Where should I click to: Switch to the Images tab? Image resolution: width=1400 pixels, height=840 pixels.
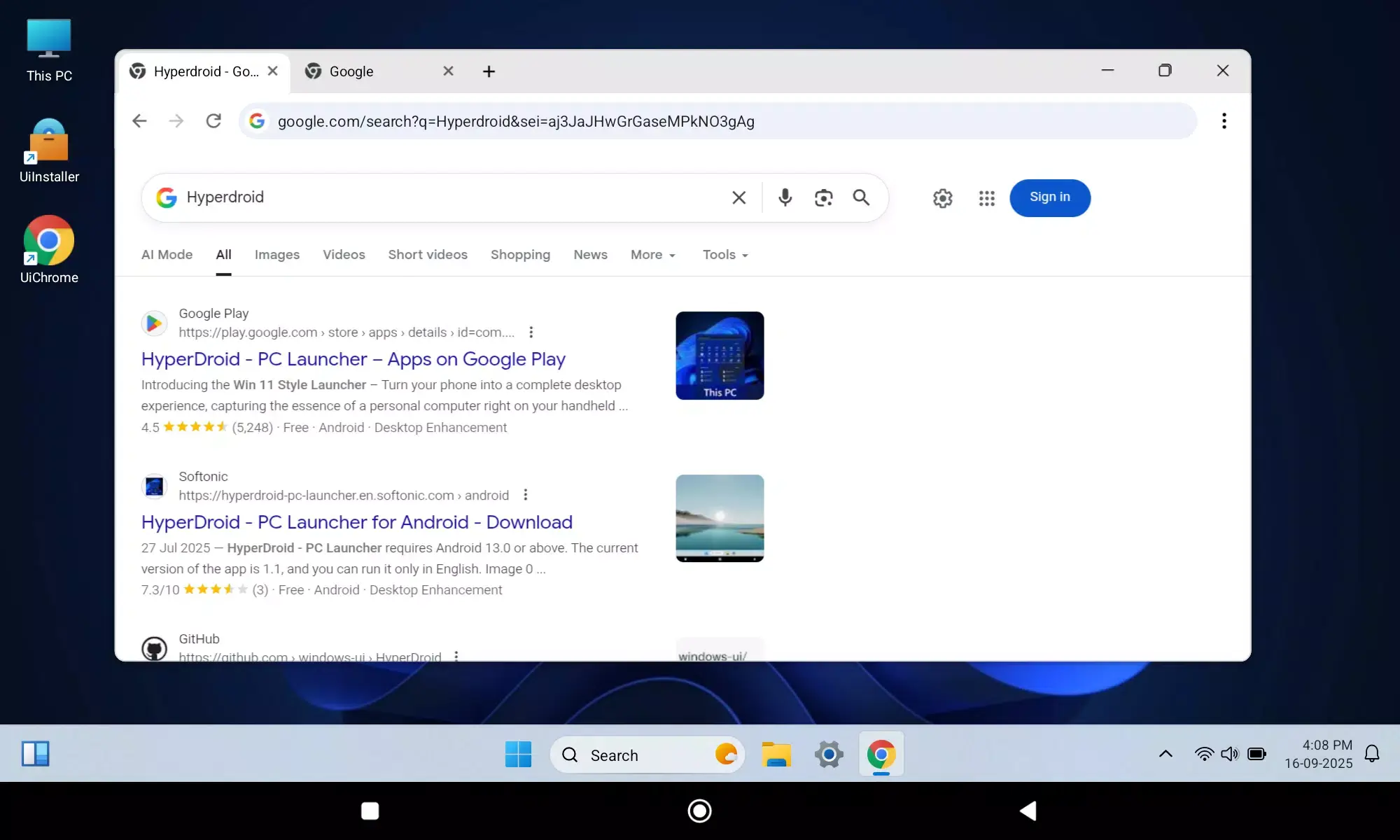pyautogui.click(x=276, y=255)
